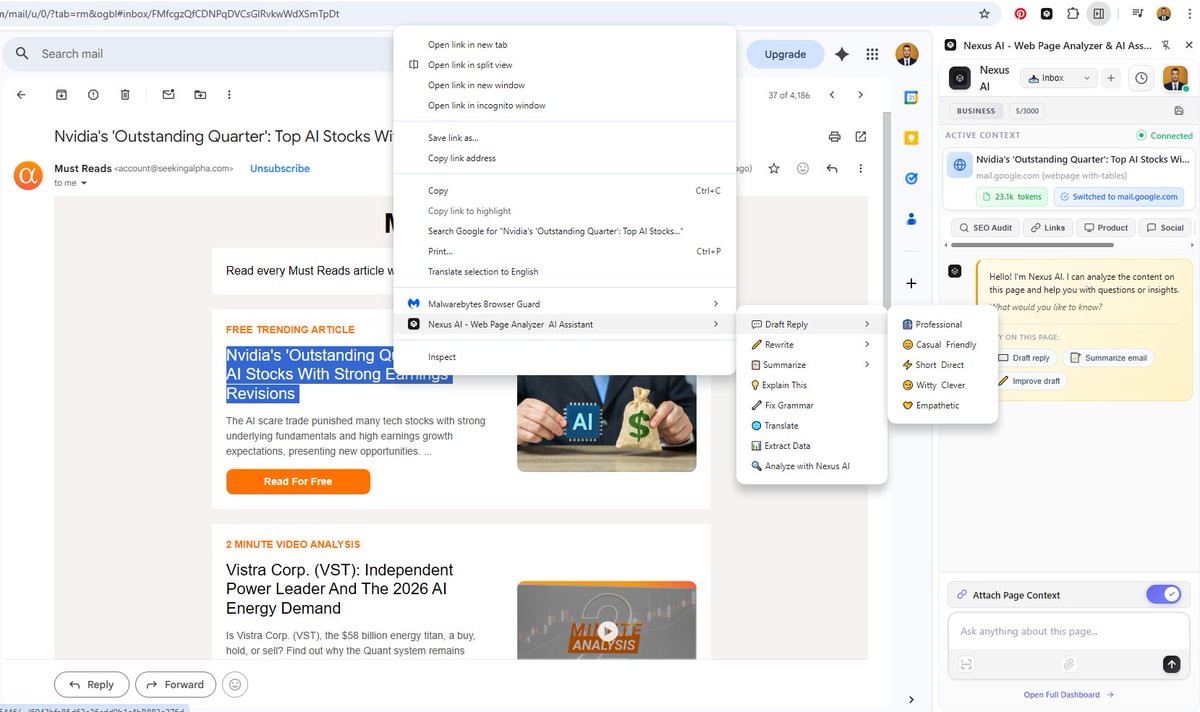This screenshot has height=712, width=1200.
Task: Expand the 'to me' recipient details
Action: pyautogui.click(x=84, y=184)
